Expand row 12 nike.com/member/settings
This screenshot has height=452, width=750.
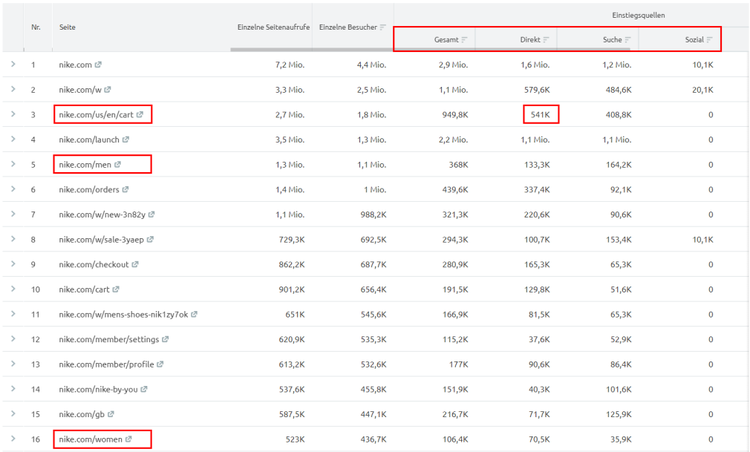coord(13,339)
